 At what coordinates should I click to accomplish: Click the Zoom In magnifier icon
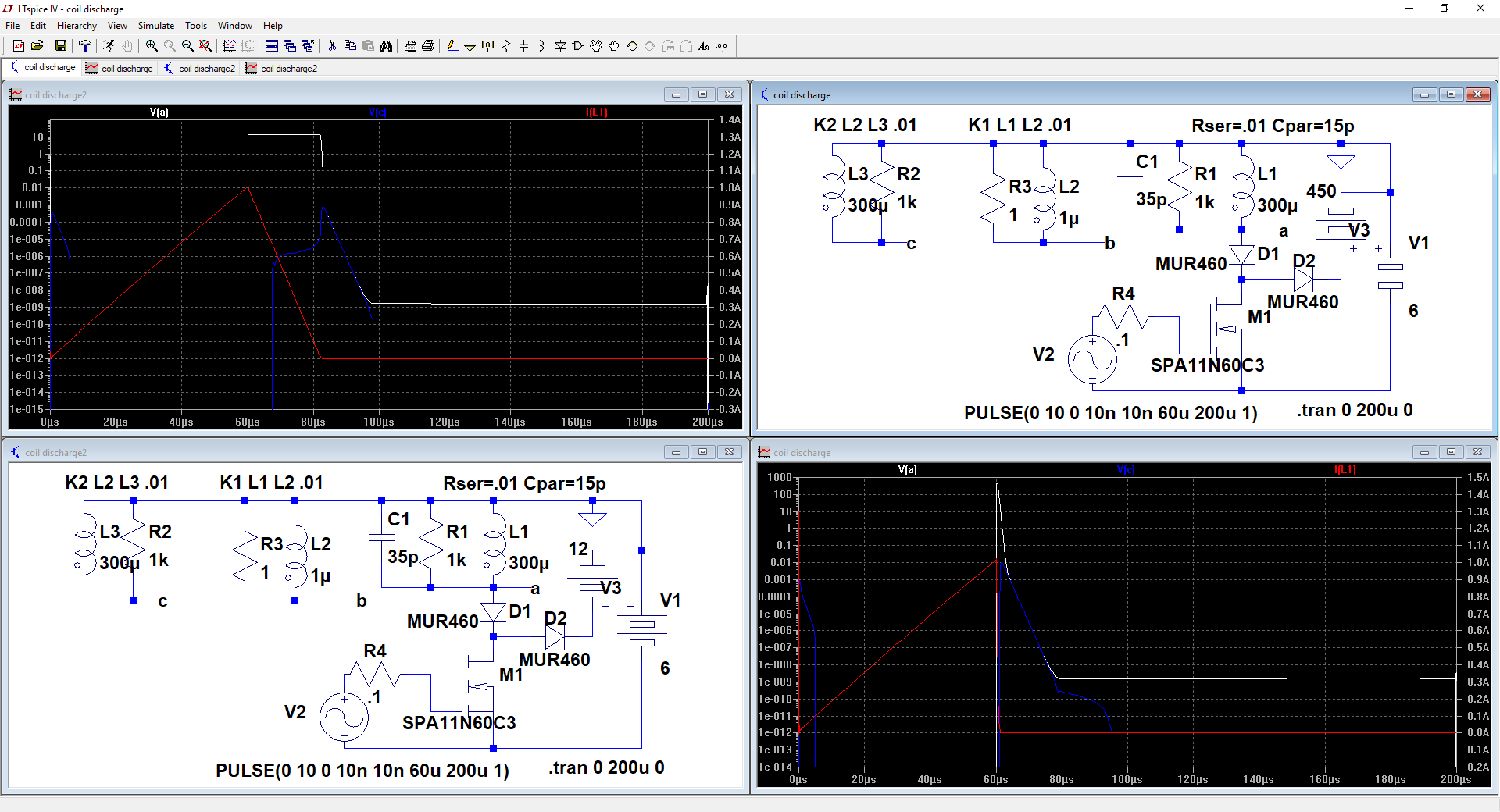(152, 46)
